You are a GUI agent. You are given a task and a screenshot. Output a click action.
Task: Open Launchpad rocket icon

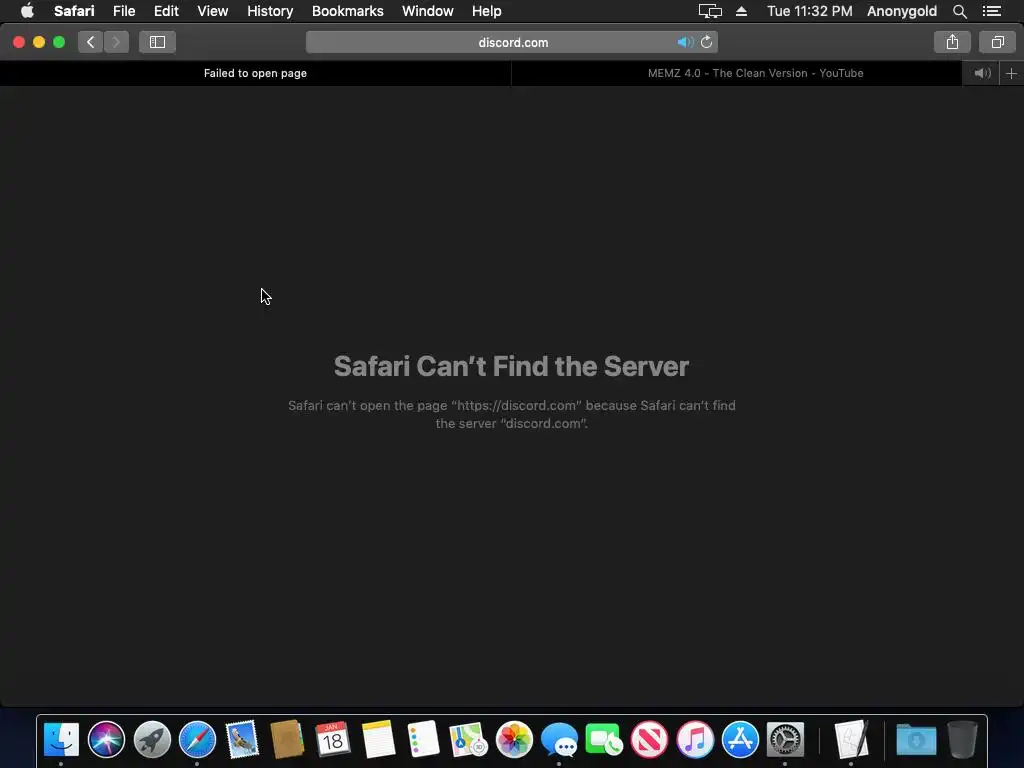tap(152, 739)
